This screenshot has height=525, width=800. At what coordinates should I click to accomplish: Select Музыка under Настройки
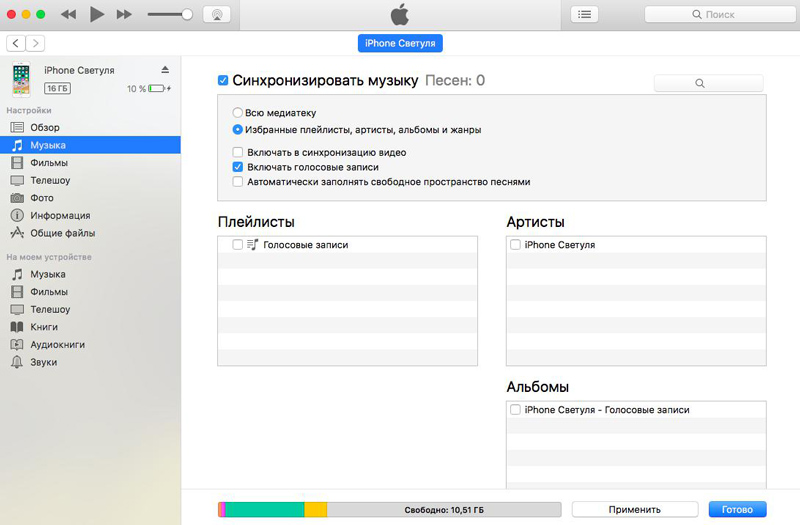(90, 145)
